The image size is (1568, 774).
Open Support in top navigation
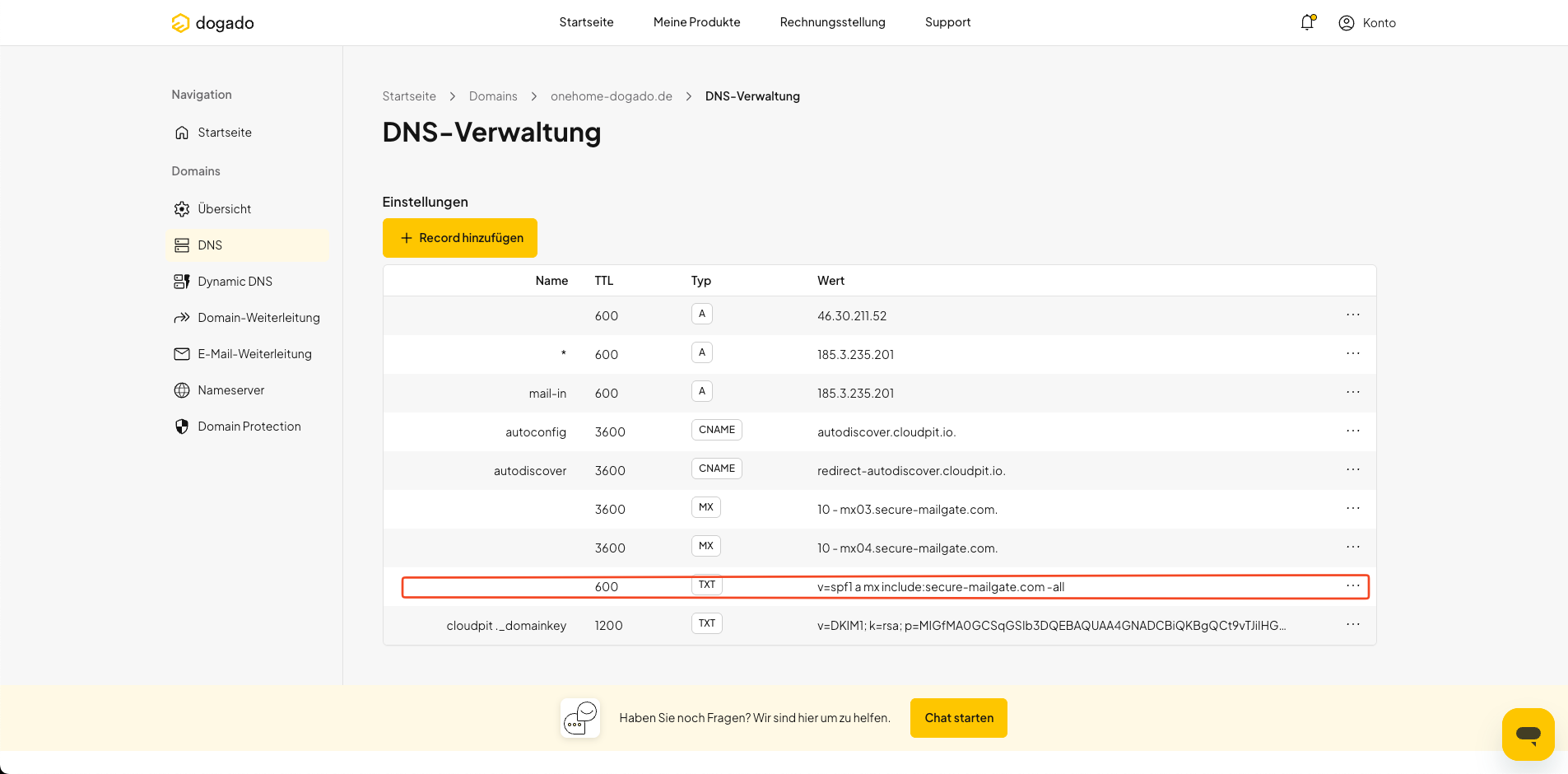click(947, 22)
